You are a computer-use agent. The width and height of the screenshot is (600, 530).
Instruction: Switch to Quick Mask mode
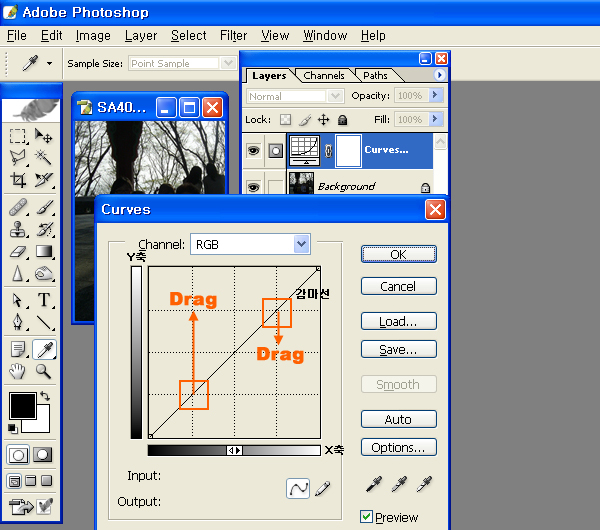click(x=42, y=455)
